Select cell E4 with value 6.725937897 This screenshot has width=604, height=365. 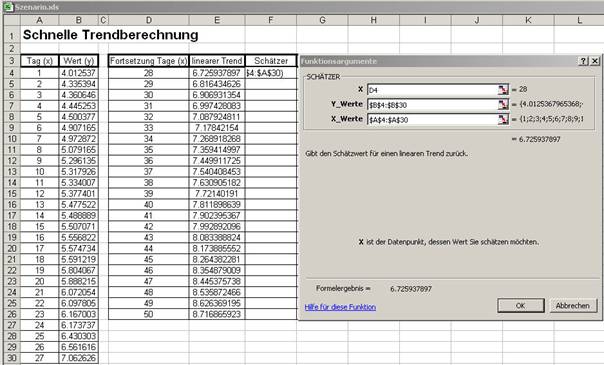click(217, 73)
